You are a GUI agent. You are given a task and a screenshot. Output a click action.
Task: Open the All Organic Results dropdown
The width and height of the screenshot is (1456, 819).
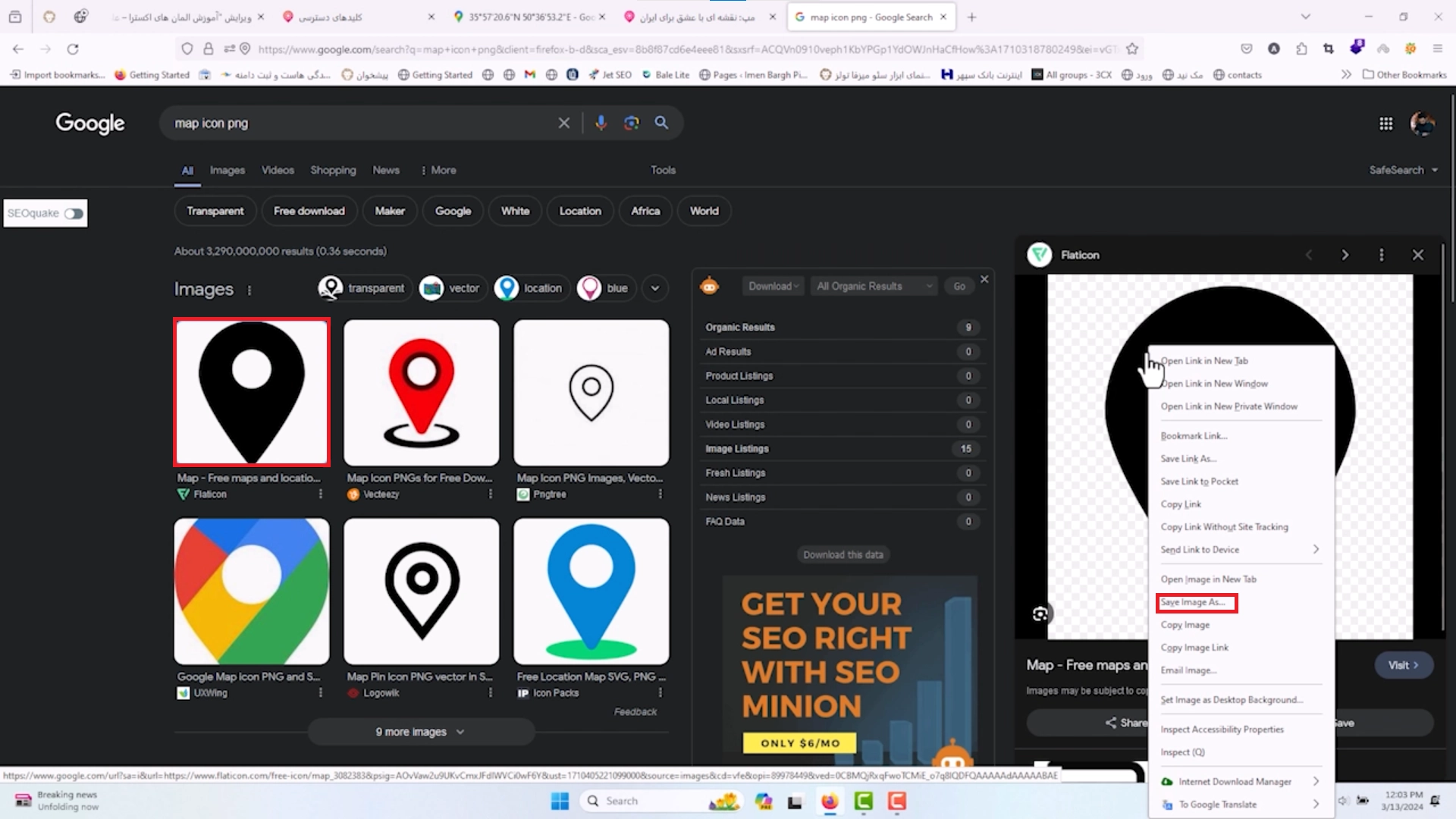(x=874, y=286)
